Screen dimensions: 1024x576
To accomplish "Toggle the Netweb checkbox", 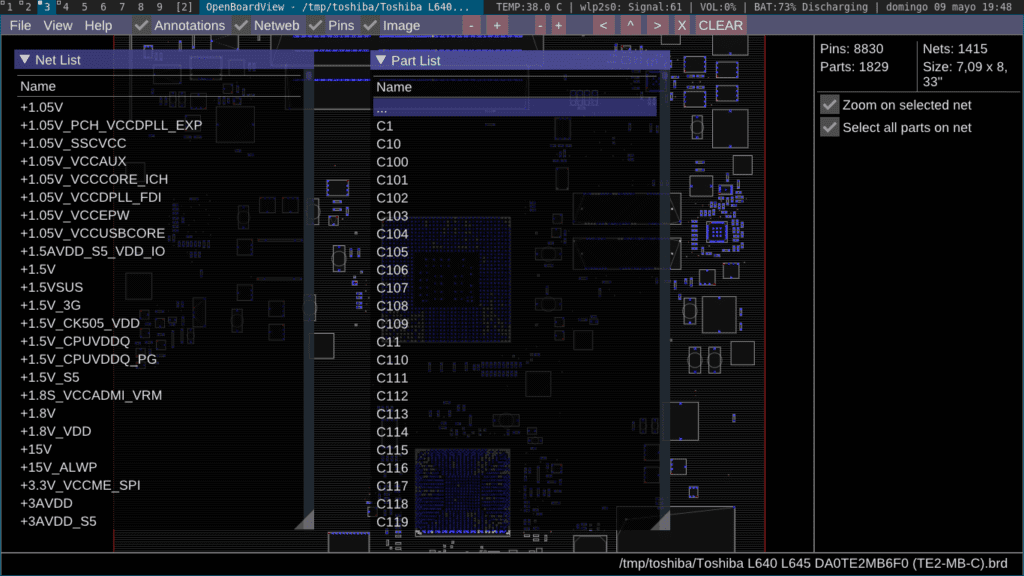I will (x=241, y=25).
